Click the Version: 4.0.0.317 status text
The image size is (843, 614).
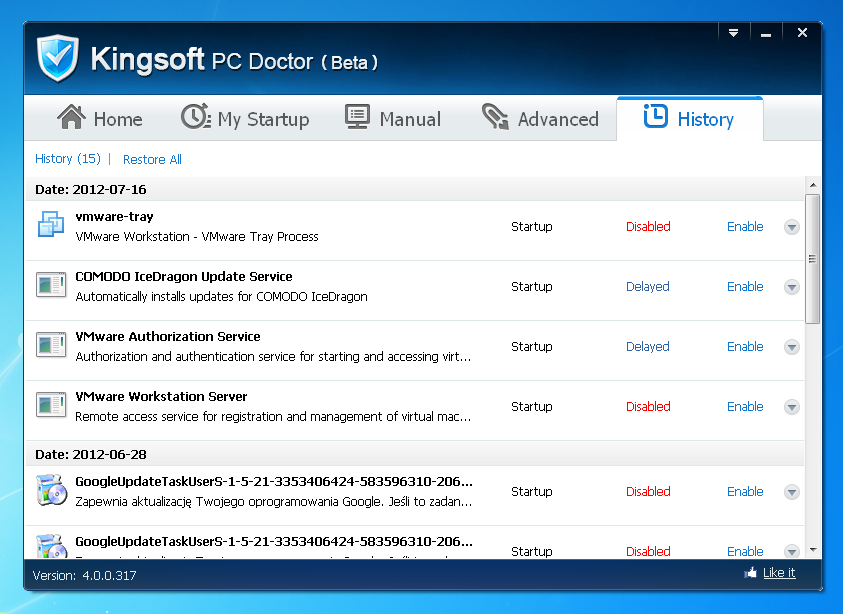[x=84, y=576]
